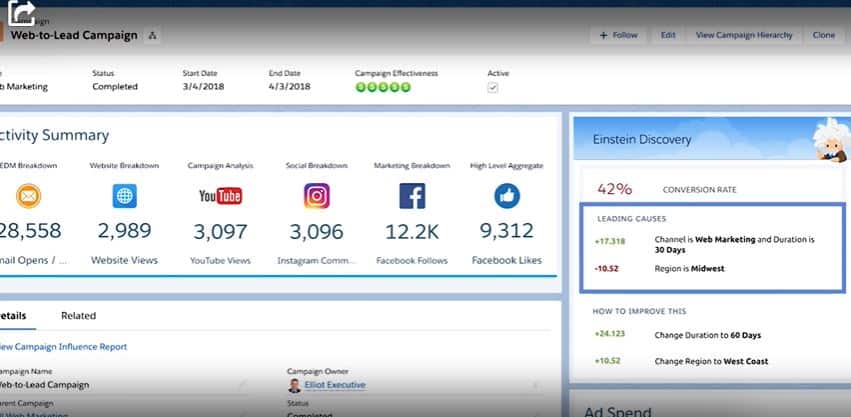Click the +24.123 improvement value
This screenshot has width=851, height=417.
coord(610,334)
